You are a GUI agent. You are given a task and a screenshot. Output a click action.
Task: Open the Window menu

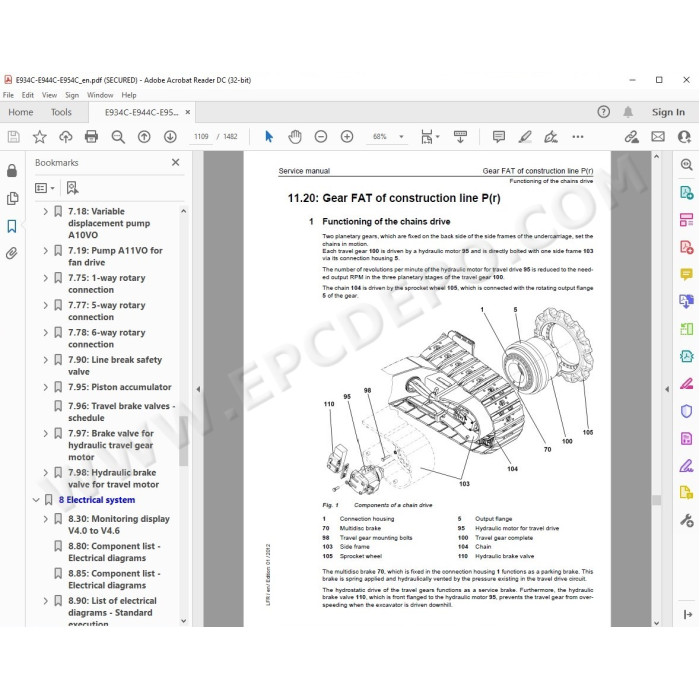tap(100, 95)
